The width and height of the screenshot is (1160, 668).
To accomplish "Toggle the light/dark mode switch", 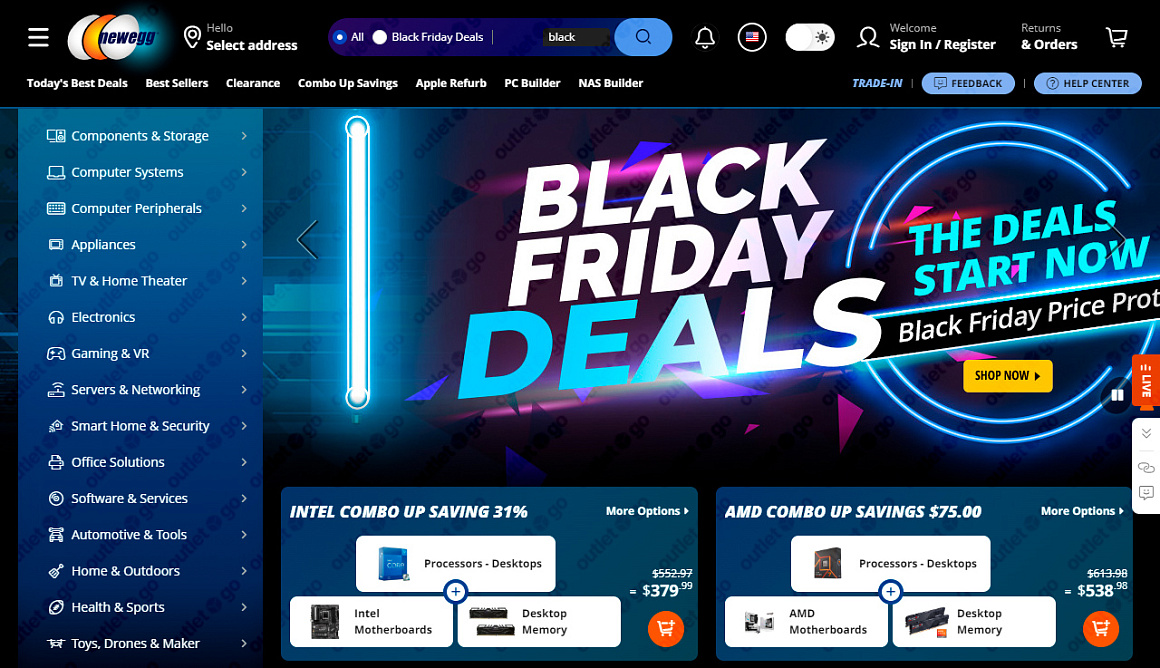I will (810, 37).
